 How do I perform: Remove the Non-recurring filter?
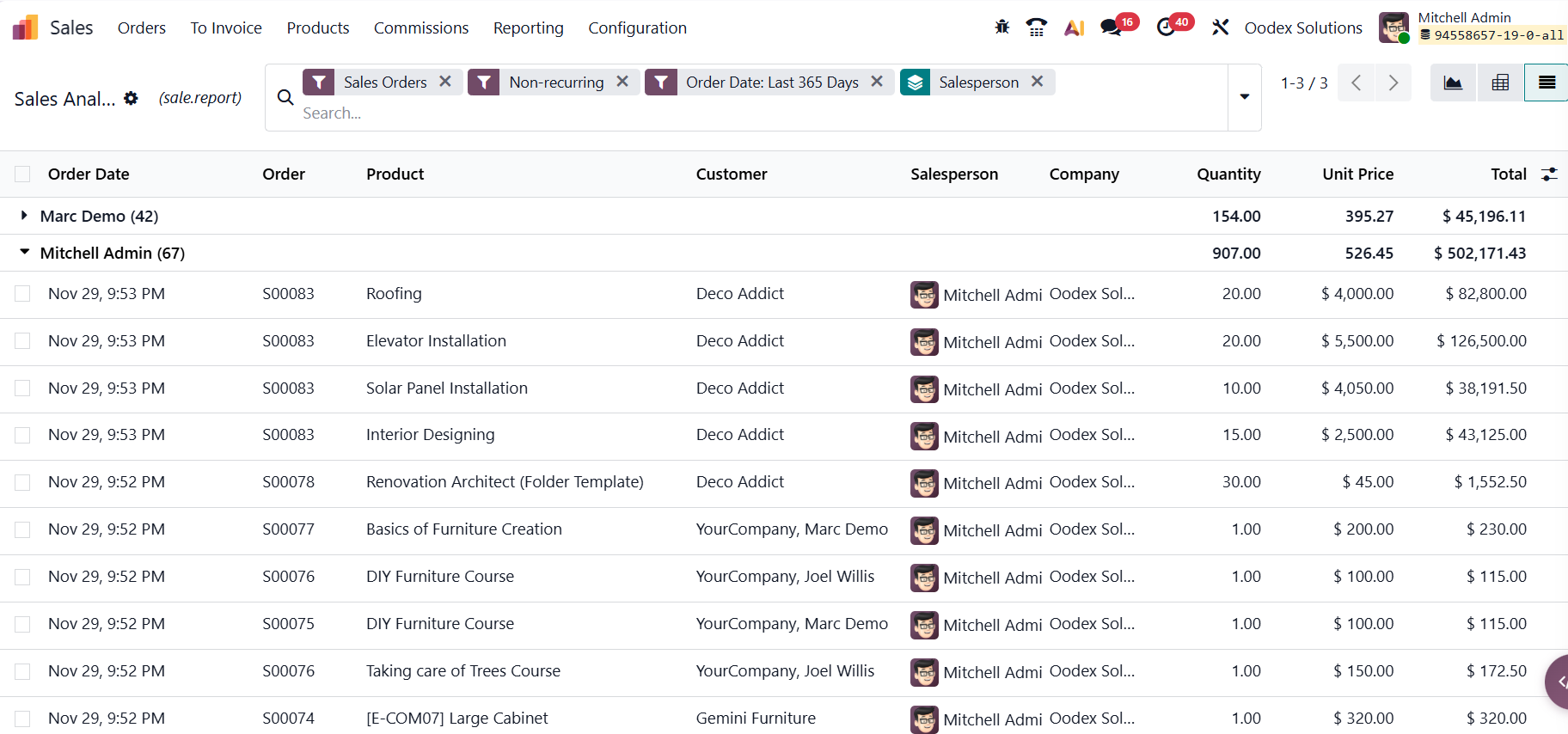pos(622,82)
